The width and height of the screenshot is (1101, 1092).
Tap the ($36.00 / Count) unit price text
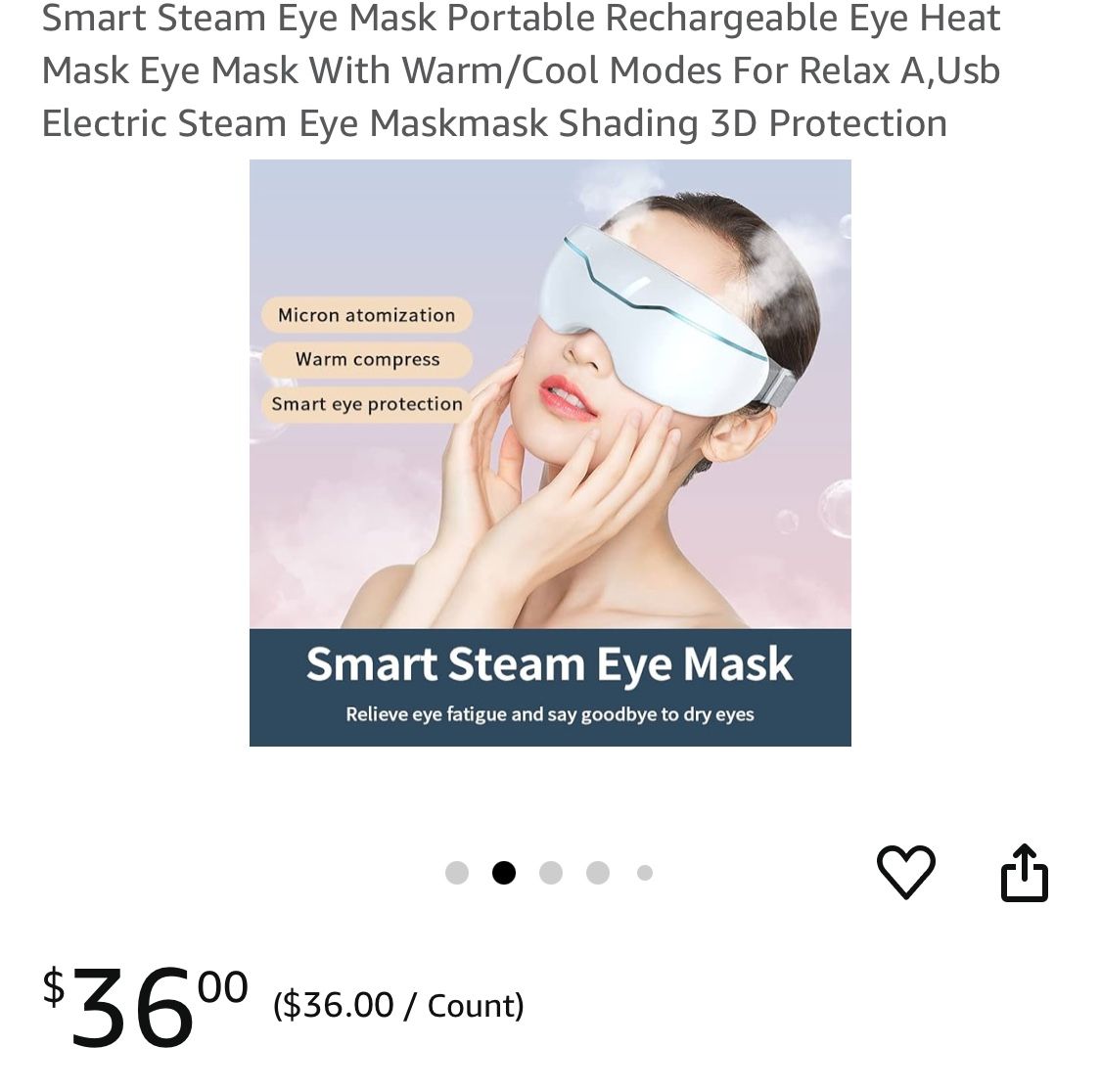[398, 1005]
